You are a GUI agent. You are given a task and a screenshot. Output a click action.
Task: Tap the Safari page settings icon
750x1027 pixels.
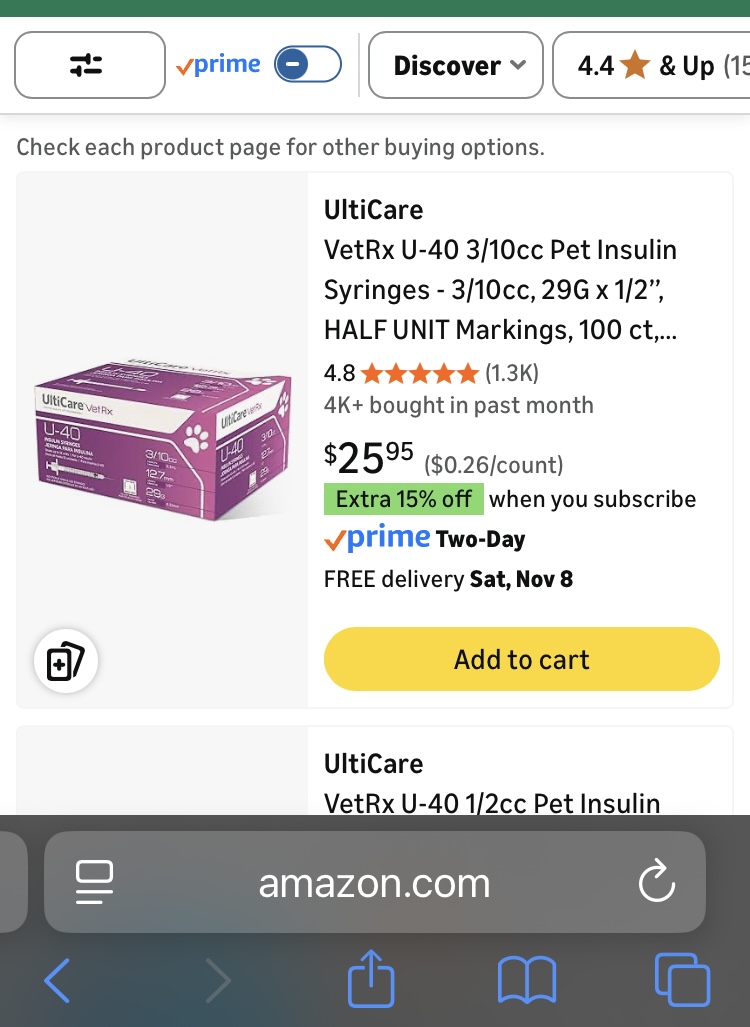click(x=95, y=882)
